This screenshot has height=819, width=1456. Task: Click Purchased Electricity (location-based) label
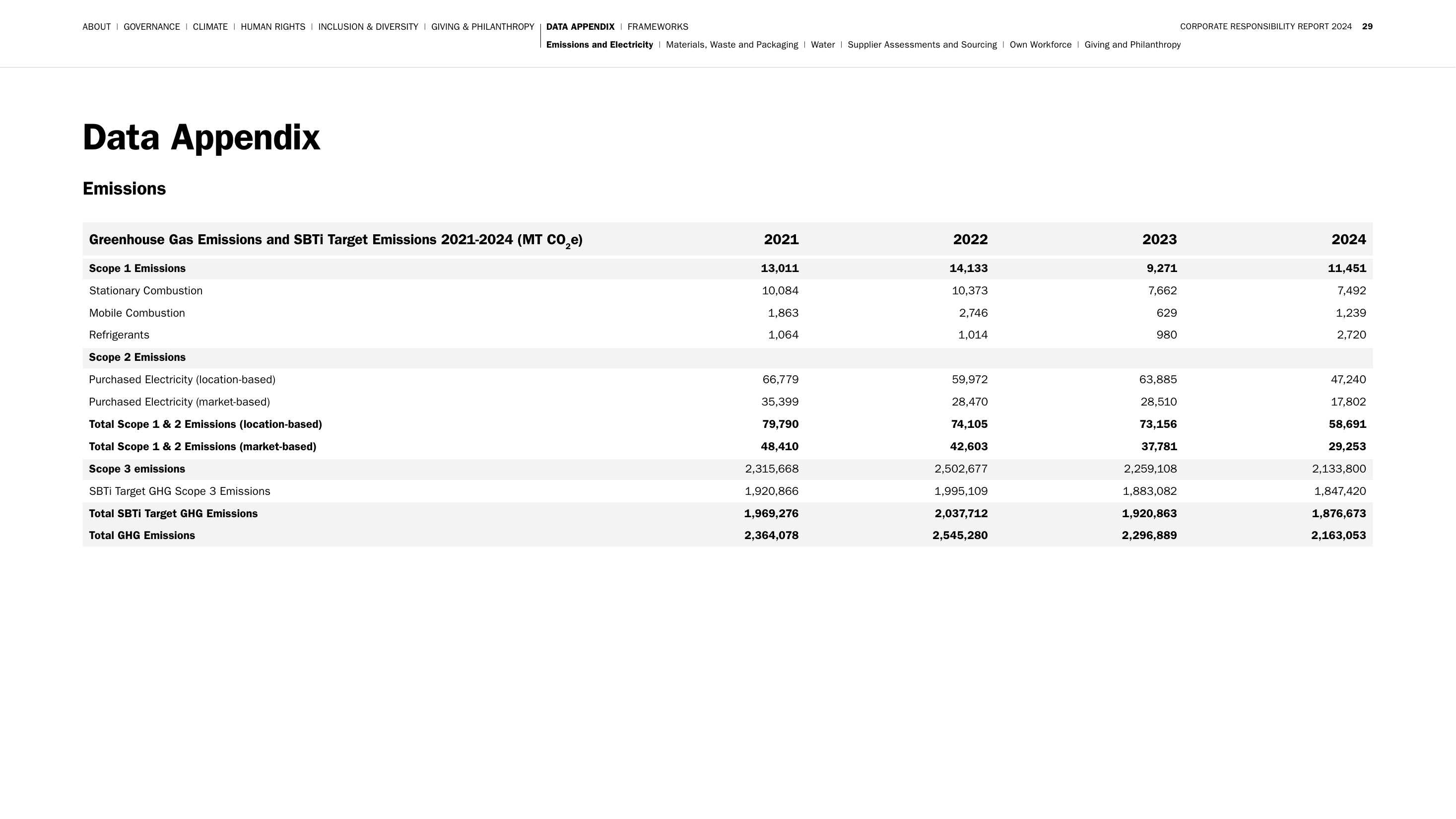182,380
